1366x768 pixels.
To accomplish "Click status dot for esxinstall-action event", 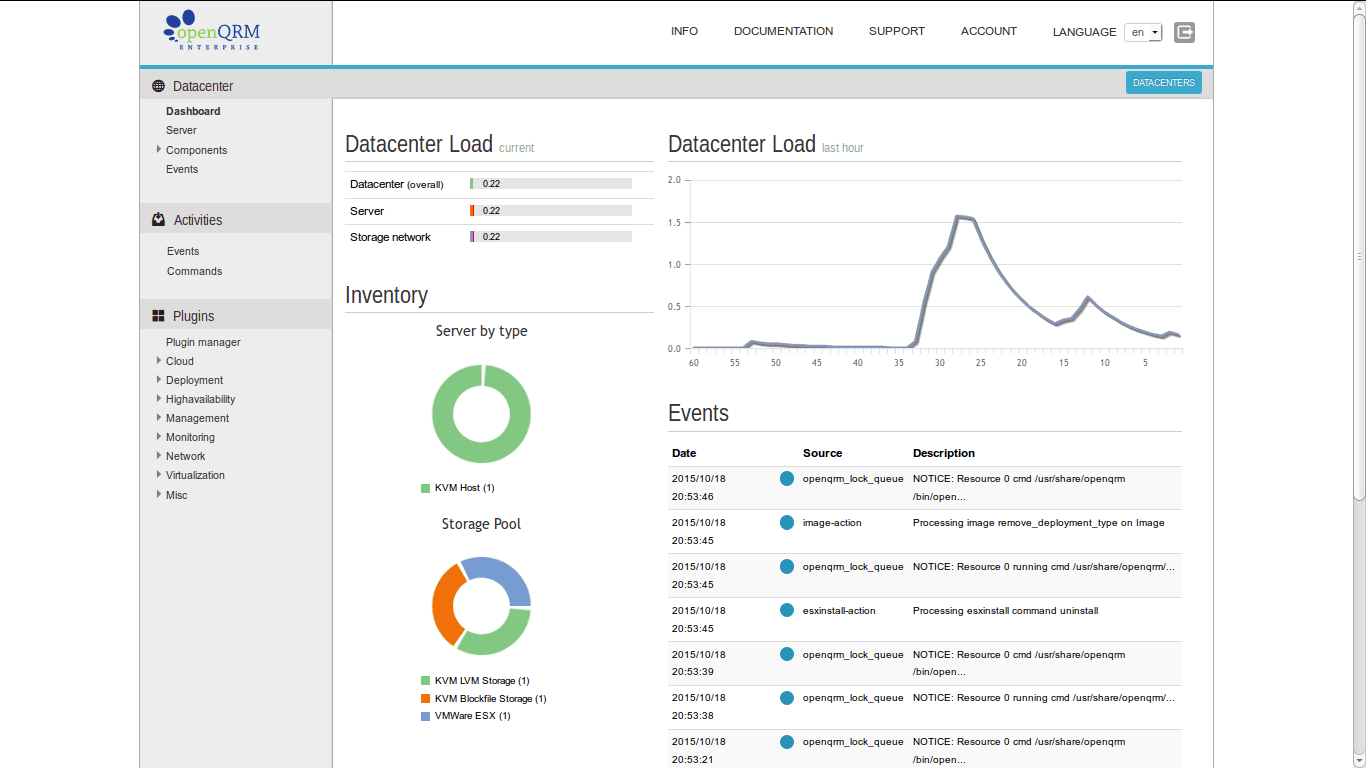I will click(x=787, y=610).
